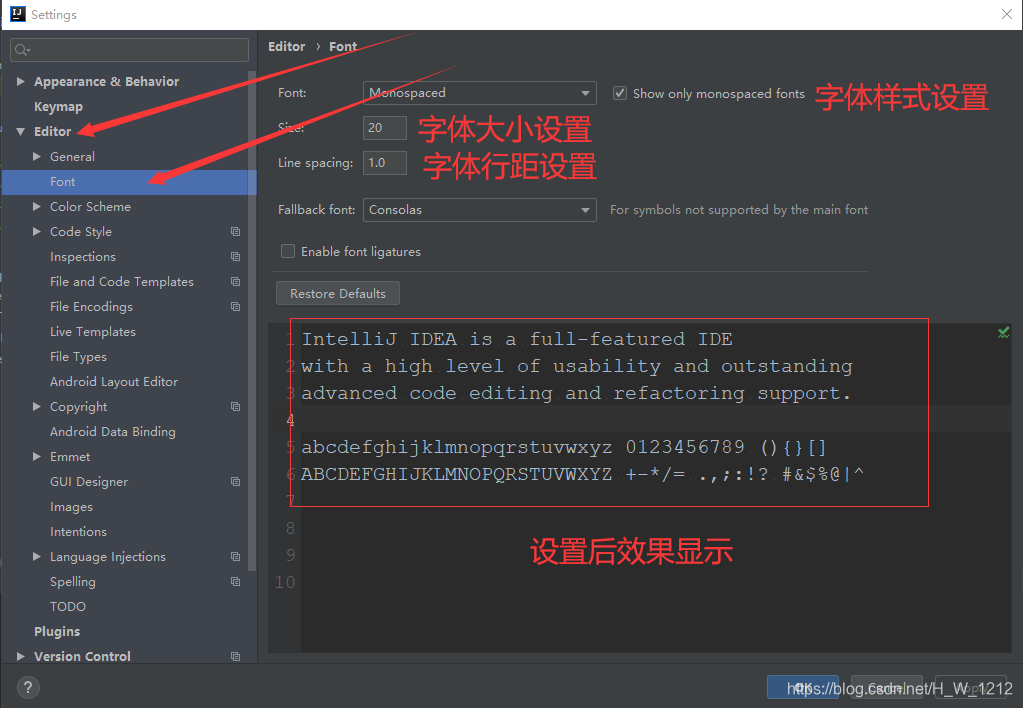
Task: Expand the Appearance & Behavior section
Action: [x=21, y=81]
